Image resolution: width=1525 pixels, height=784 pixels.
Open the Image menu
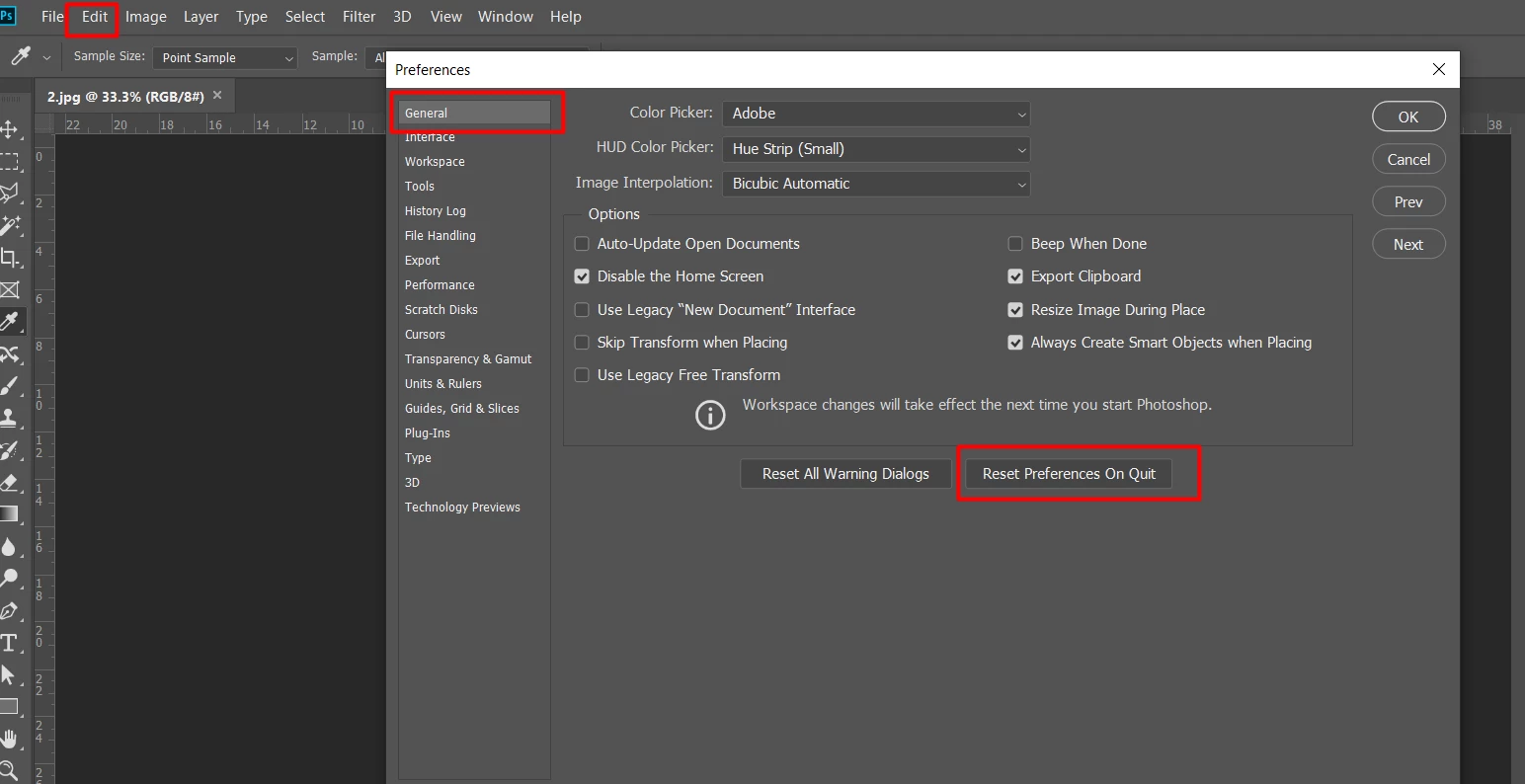146,17
